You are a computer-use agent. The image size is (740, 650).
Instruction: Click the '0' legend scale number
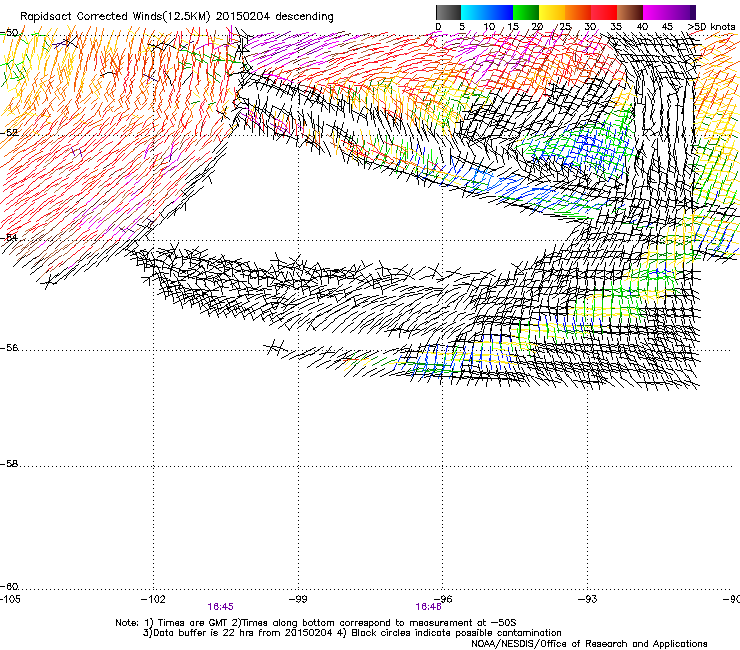(438, 27)
